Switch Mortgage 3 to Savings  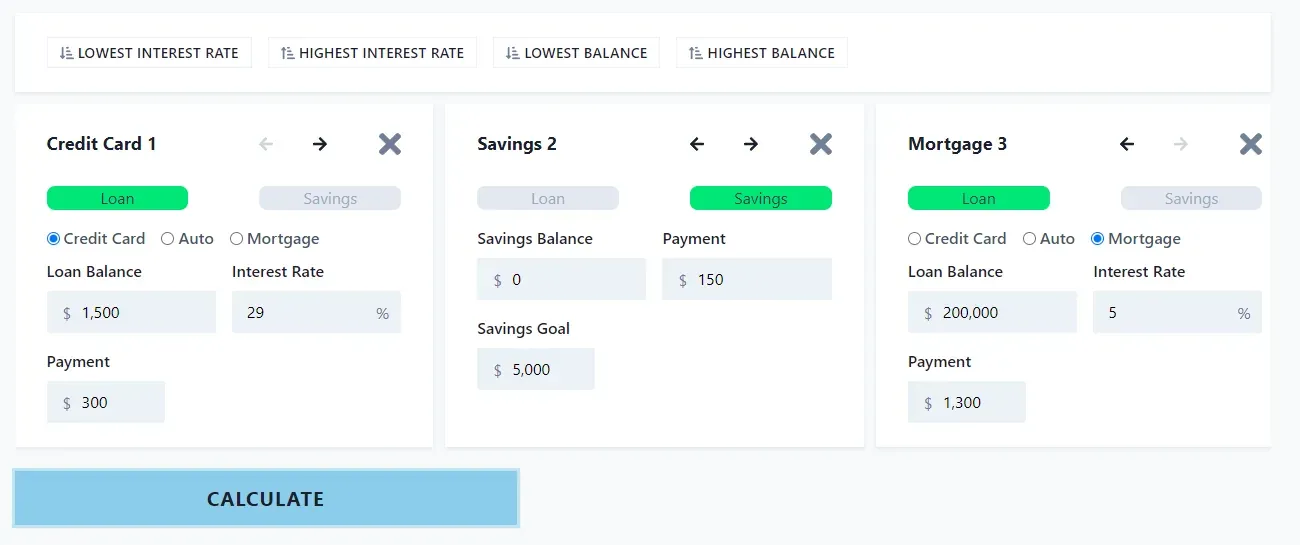click(x=1191, y=198)
